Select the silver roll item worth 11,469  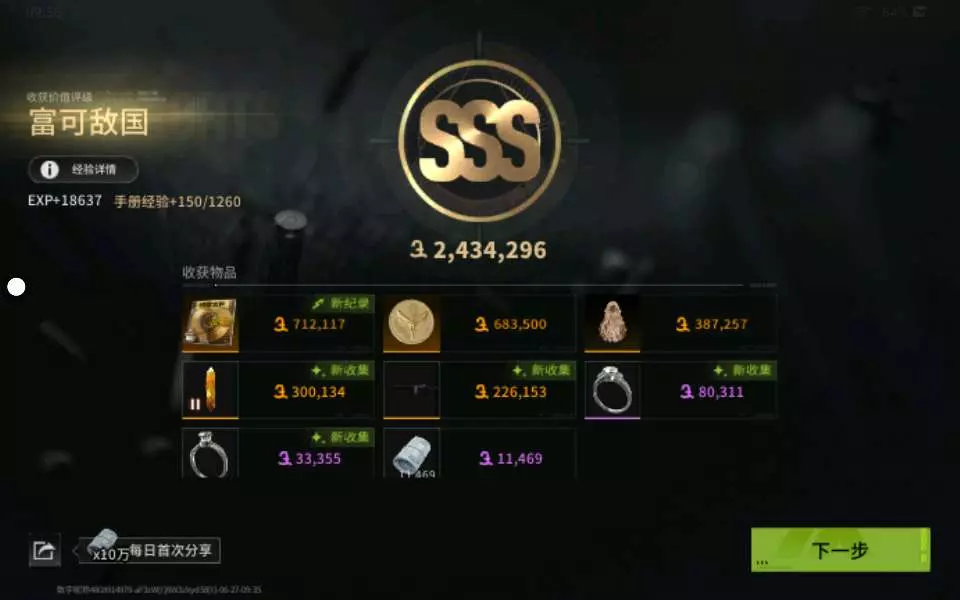pyautogui.click(x=411, y=453)
